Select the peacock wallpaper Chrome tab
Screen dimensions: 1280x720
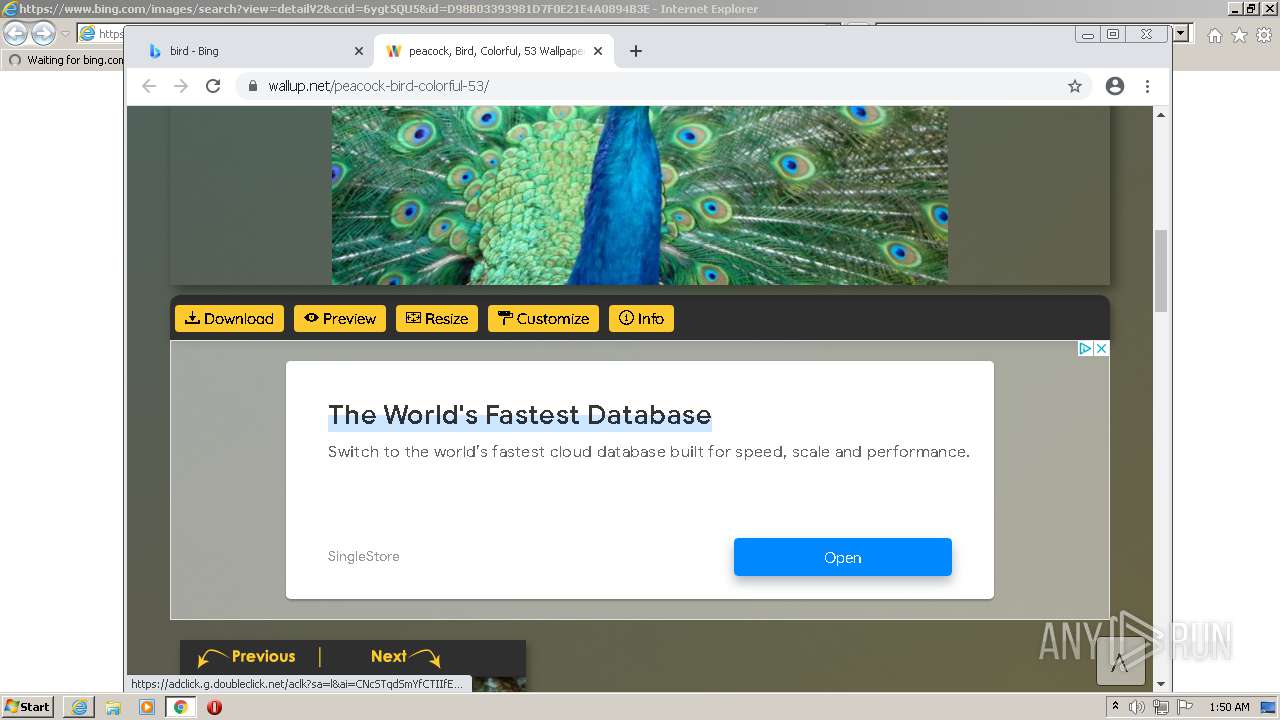[493, 51]
